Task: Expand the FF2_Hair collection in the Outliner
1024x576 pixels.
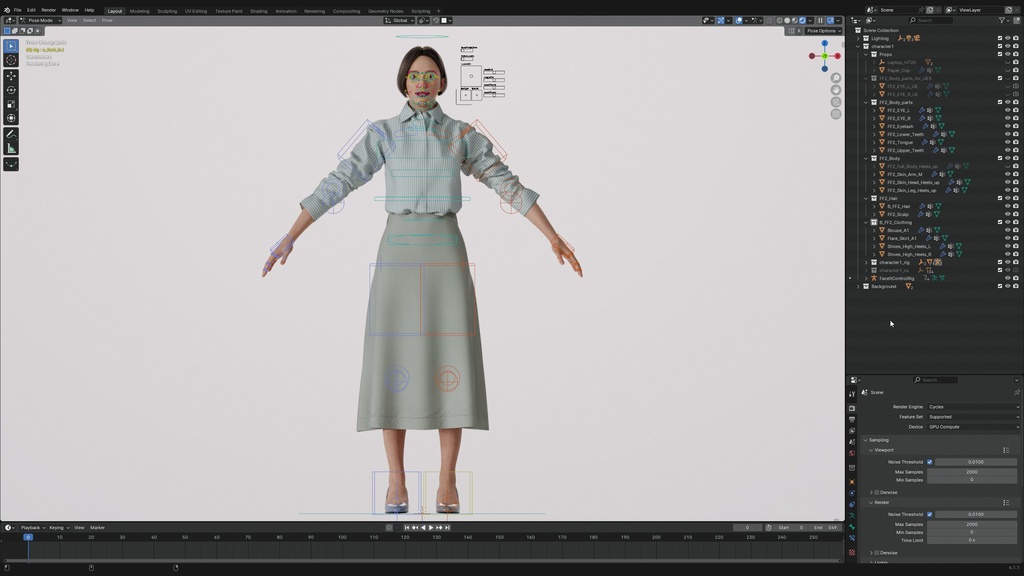Action: (x=866, y=198)
